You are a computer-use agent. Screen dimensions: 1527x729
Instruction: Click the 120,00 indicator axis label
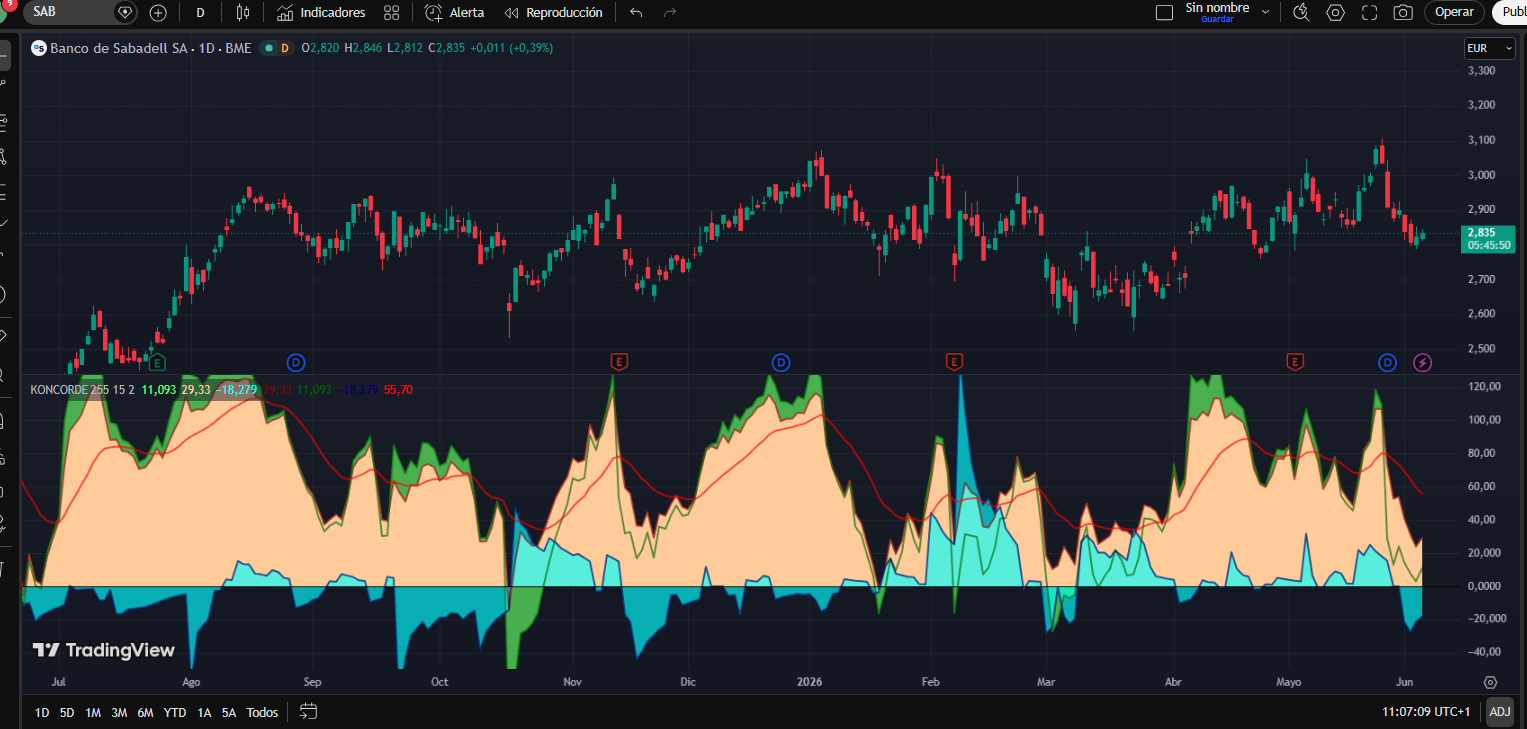coord(1483,387)
